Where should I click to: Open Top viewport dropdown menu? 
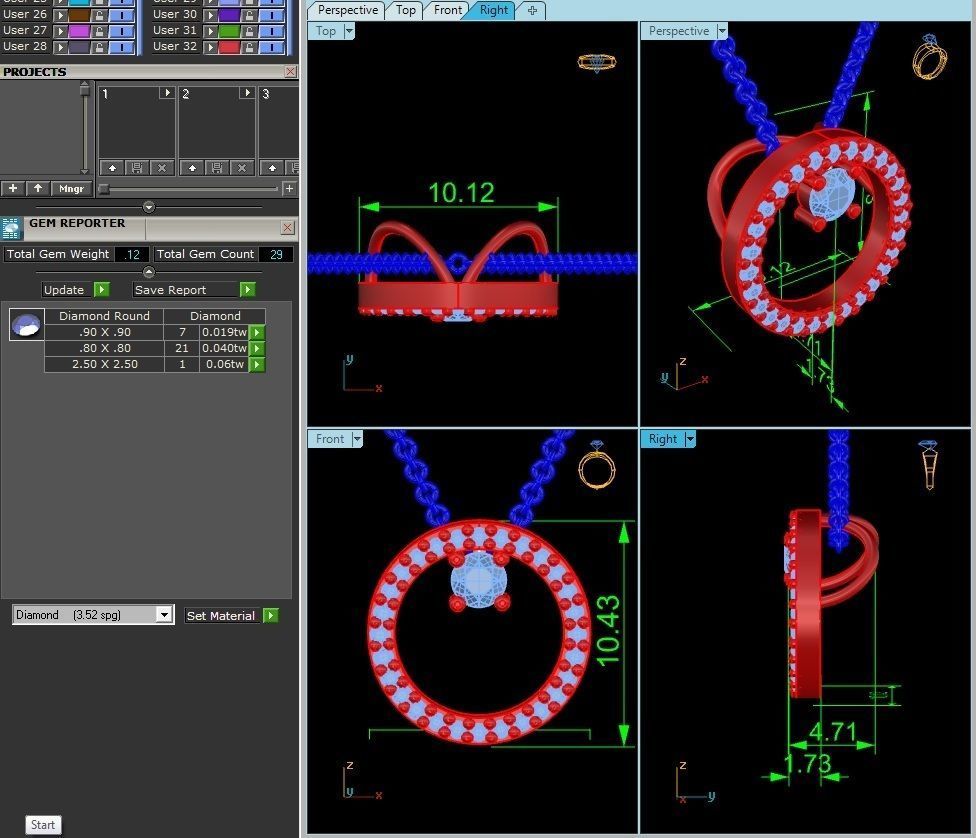pyautogui.click(x=349, y=31)
